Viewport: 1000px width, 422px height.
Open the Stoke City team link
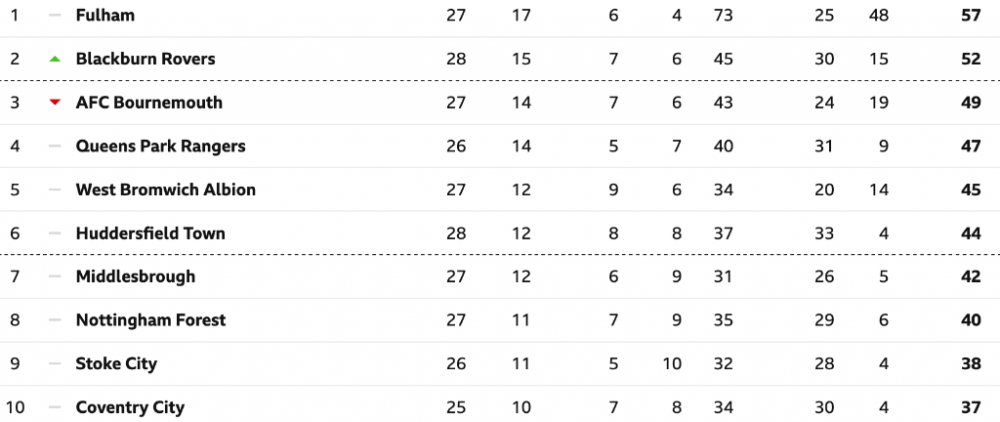click(116, 364)
